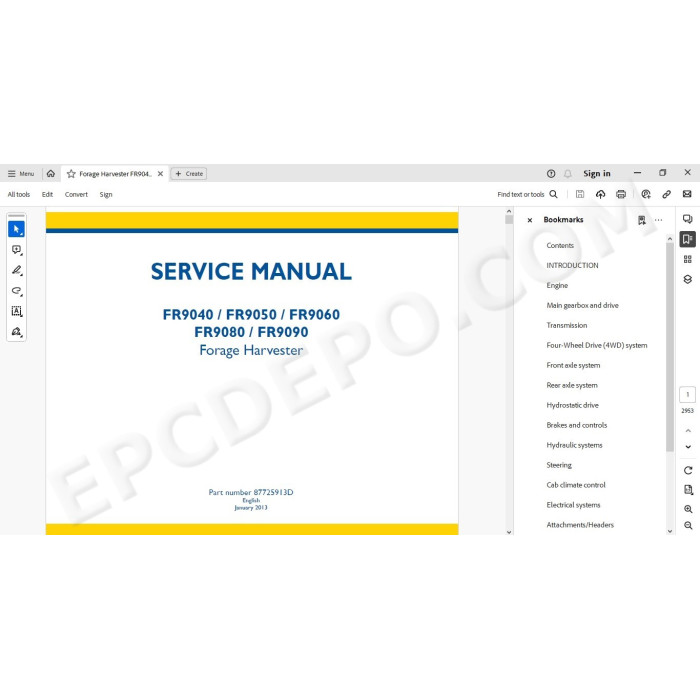Click the current page number box
The width and height of the screenshot is (700, 700).
pyautogui.click(x=688, y=395)
